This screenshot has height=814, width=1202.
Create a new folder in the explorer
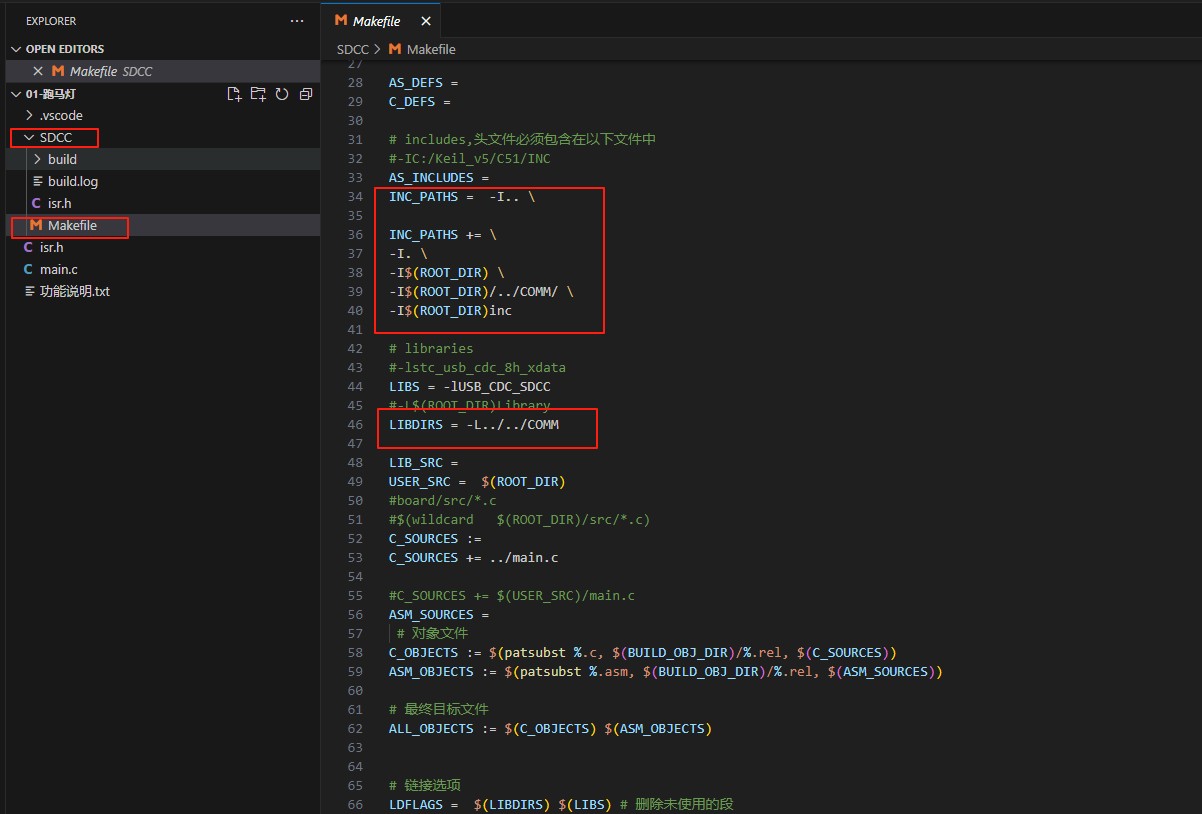coord(258,94)
